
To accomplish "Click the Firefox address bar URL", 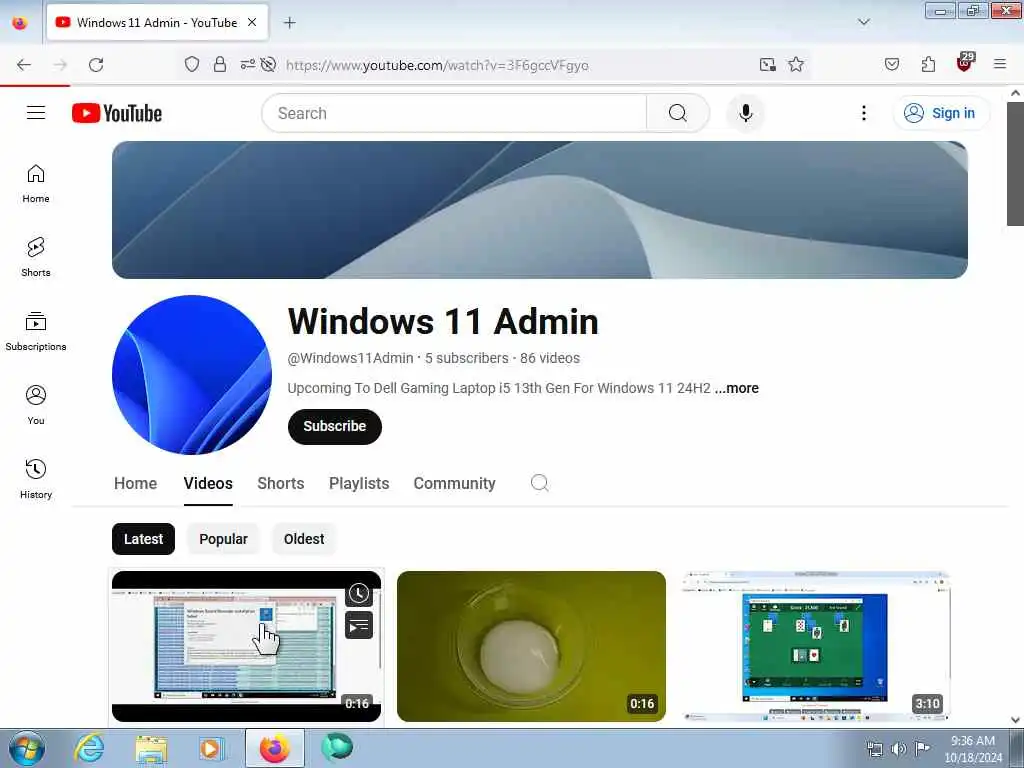I will [x=437, y=65].
